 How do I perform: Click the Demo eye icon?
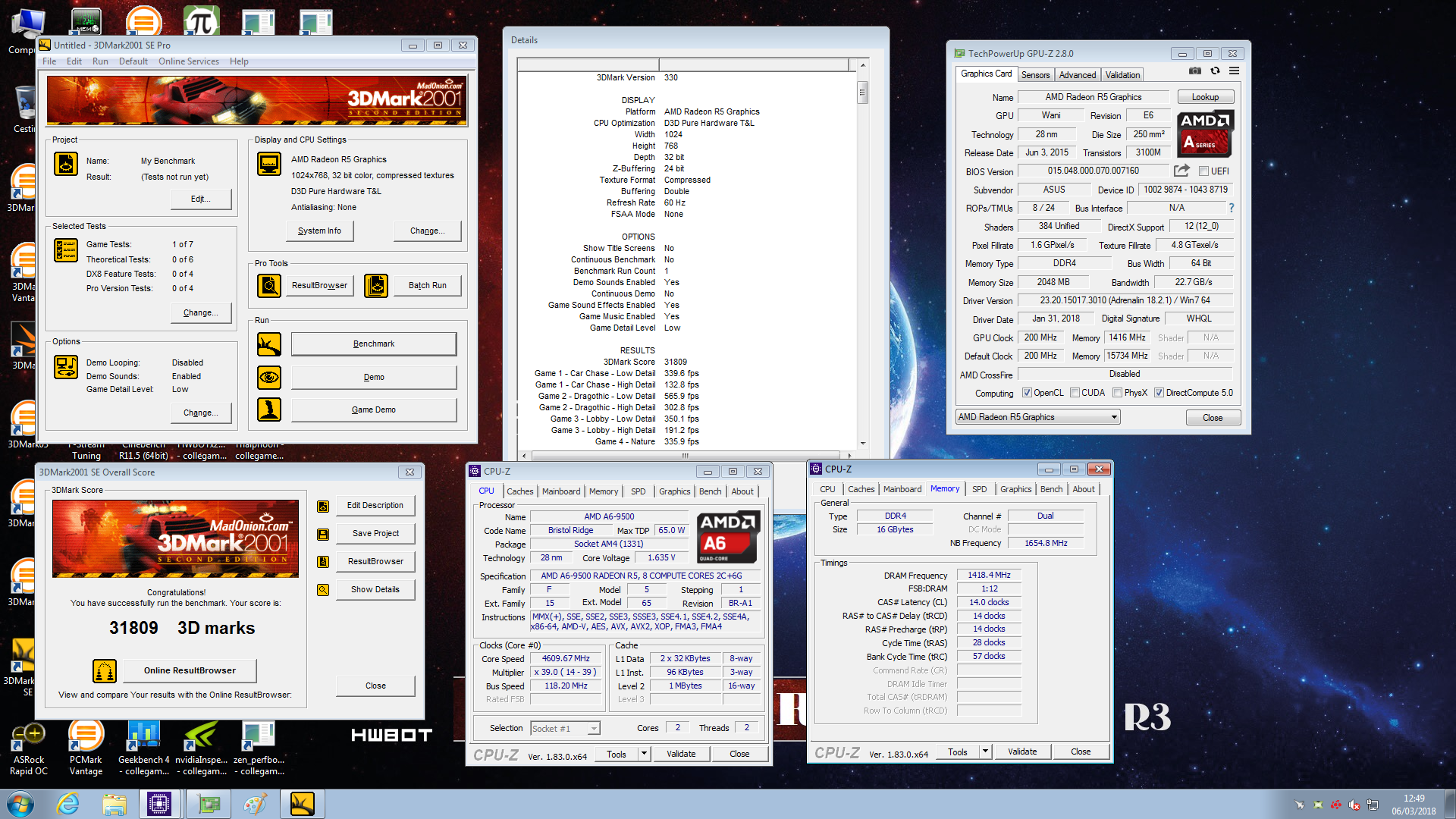click(269, 377)
